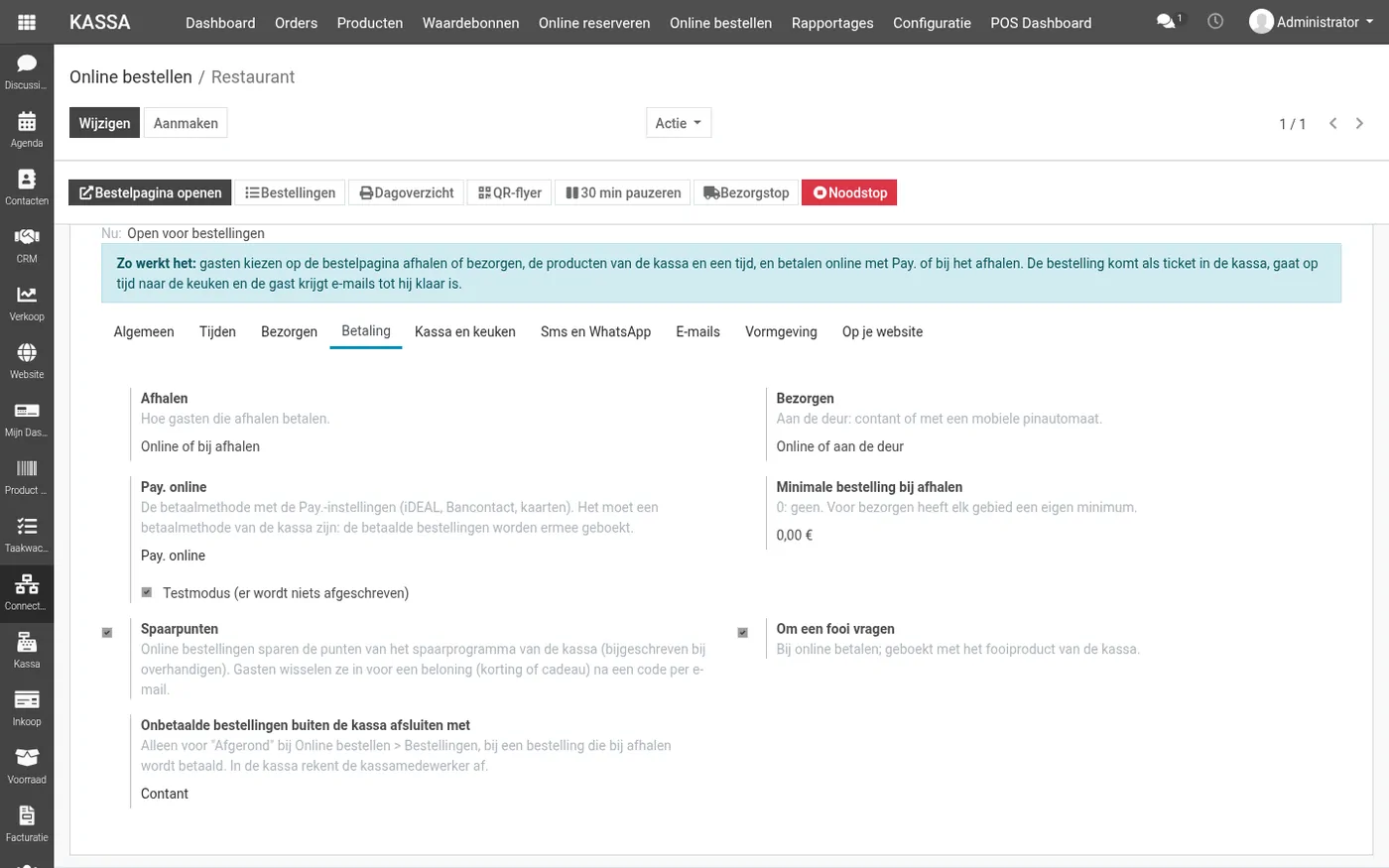This screenshot has width=1389, height=868.
Task: Open Voorraad app in sidebar
Action: tap(27, 766)
